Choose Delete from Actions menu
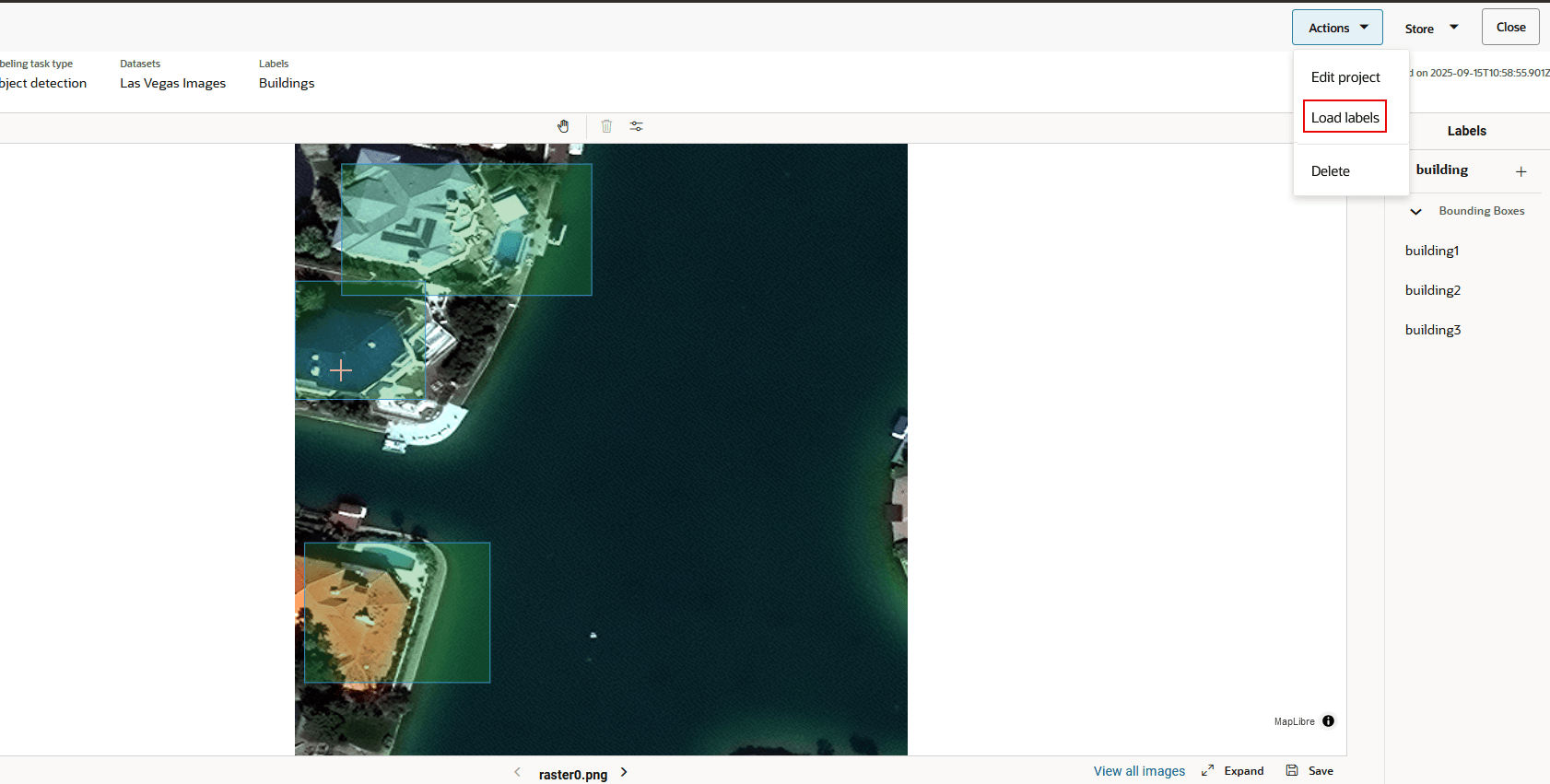The height and width of the screenshot is (784, 1550). click(x=1330, y=171)
